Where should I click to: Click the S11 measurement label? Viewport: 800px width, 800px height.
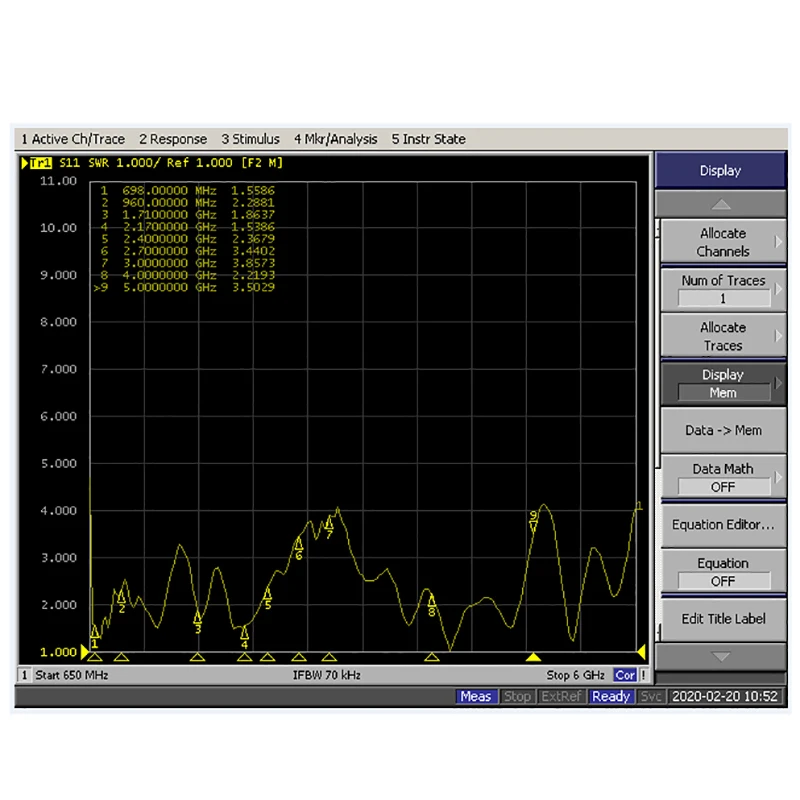click(69, 163)
